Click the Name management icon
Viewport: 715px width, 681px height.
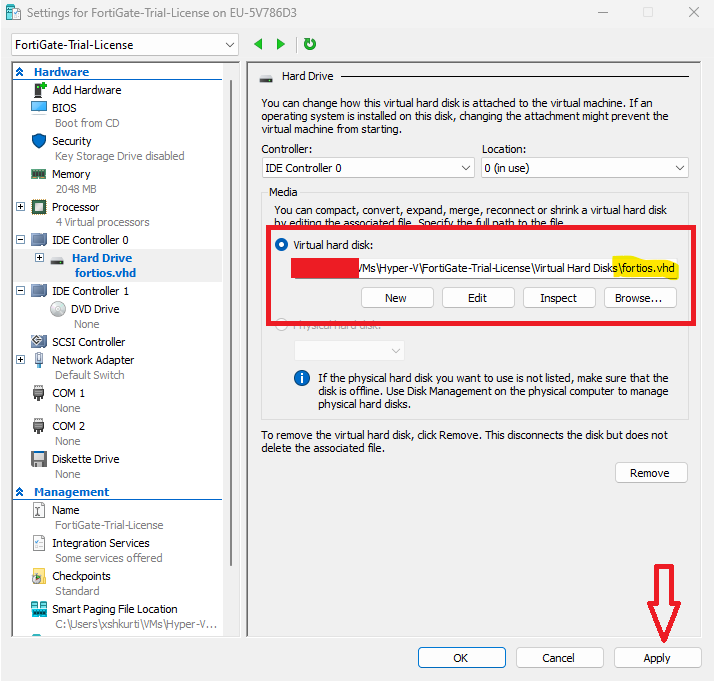point(39,510)
